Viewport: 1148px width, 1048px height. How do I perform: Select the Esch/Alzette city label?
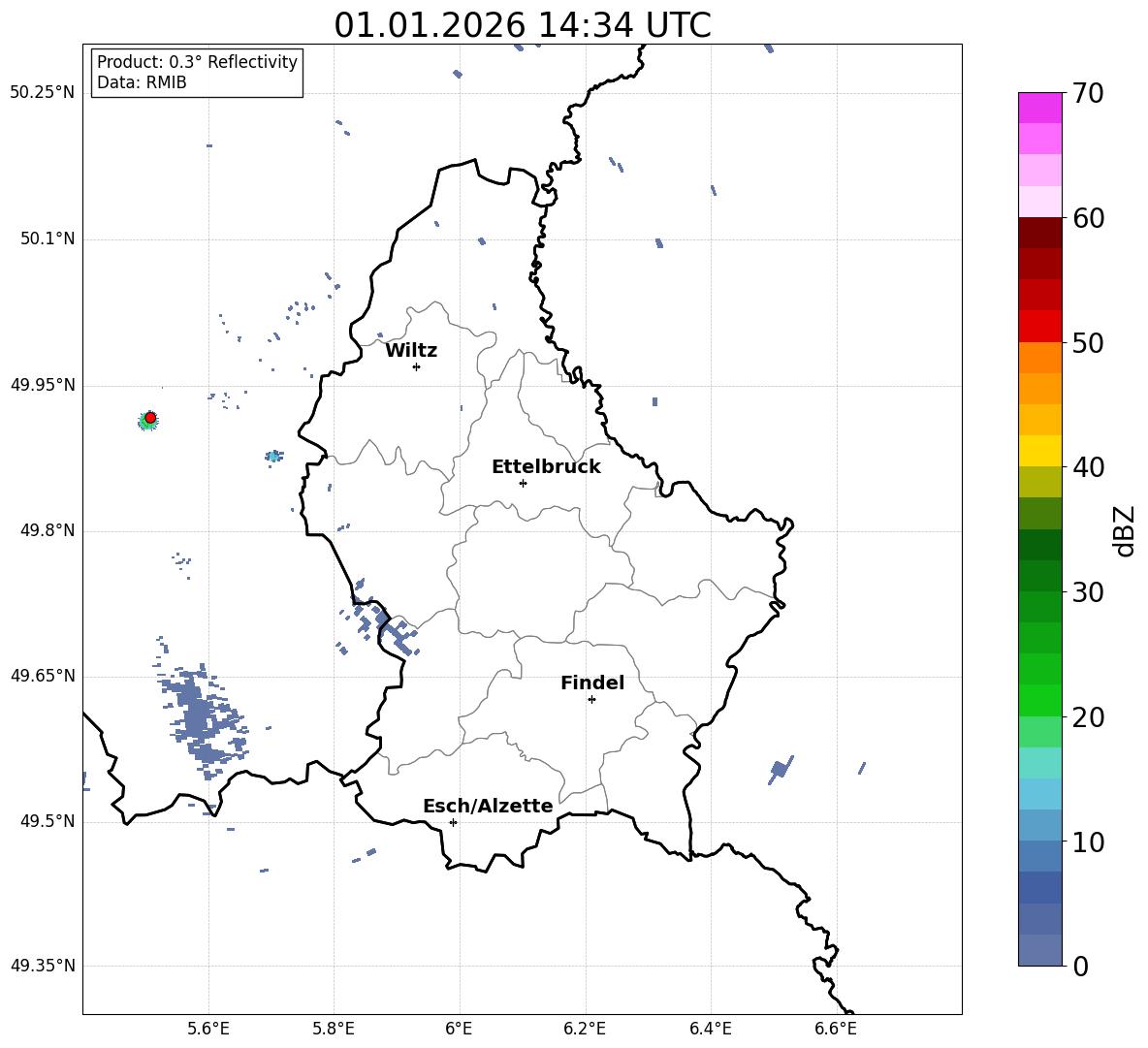(488, 806)
